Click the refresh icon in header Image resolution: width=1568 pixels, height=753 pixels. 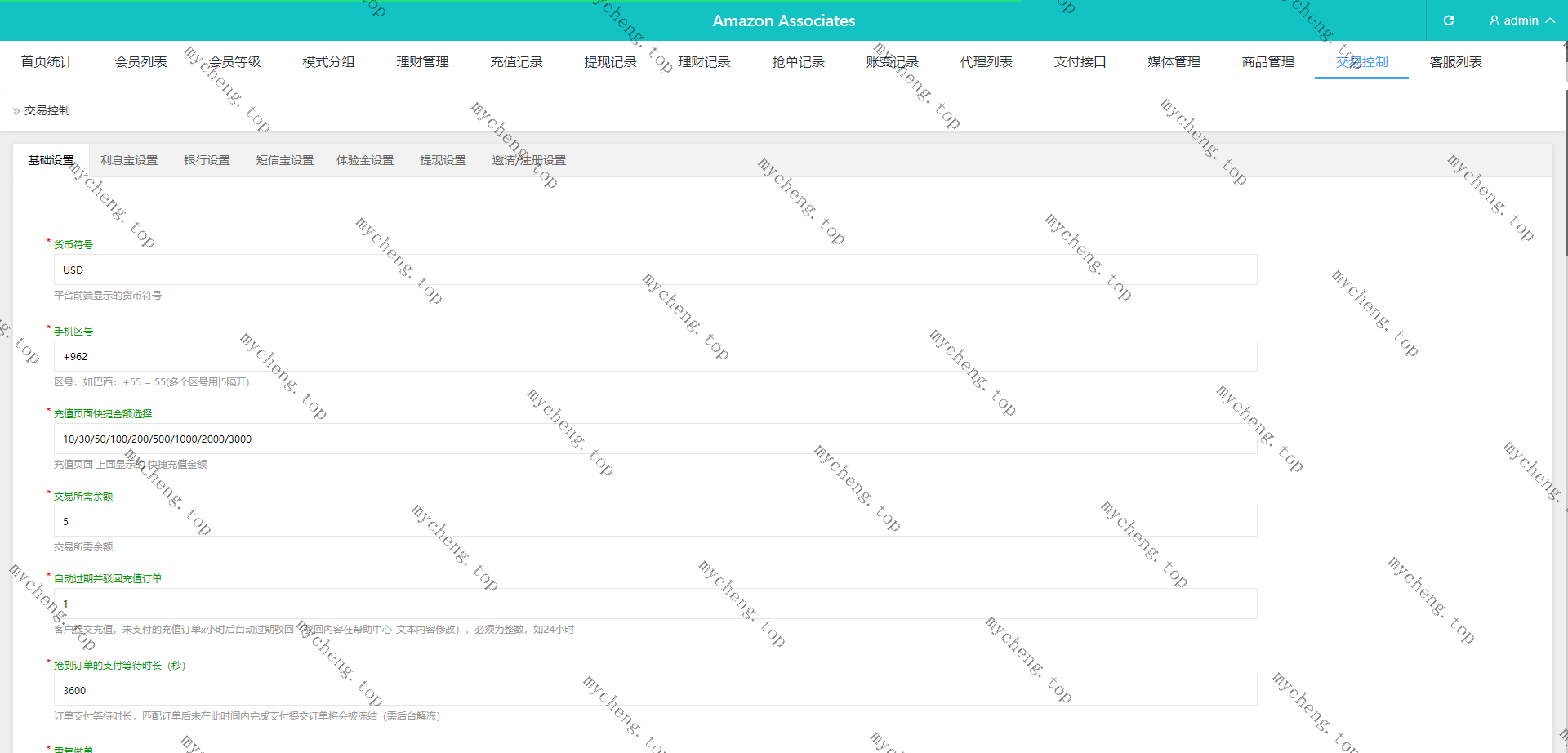[1449, 20]
